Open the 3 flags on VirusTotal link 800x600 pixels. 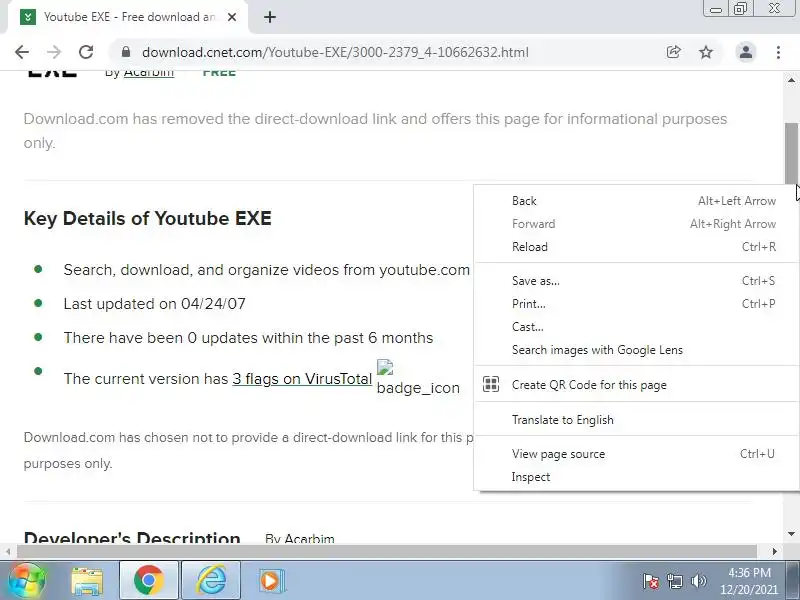click(302, 379)
